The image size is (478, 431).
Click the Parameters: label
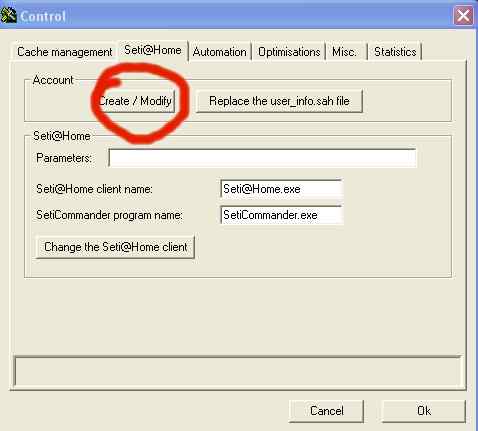coord(64,158)
